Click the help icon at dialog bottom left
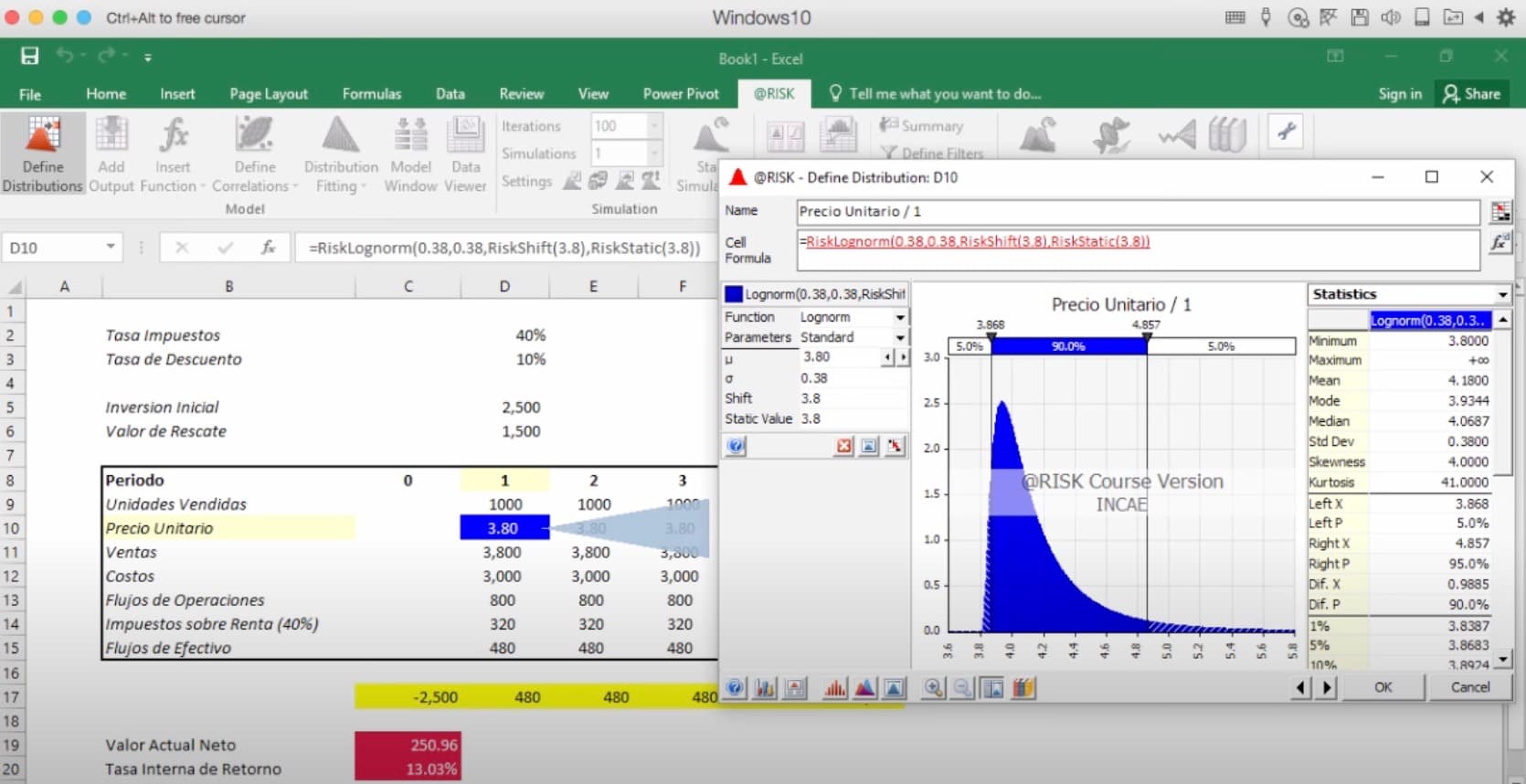Image resolution: width=1526 pixels, height=784 pixels. coord(736,688)
